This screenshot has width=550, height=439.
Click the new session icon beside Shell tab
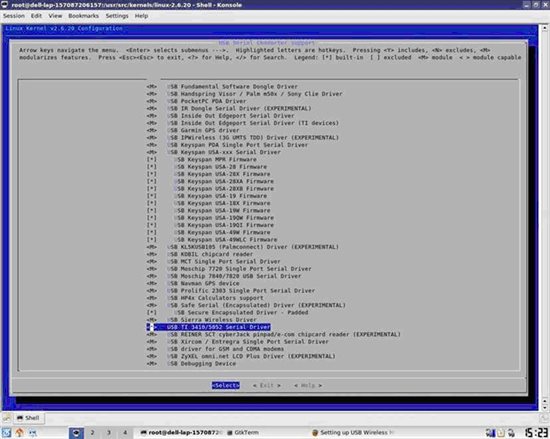pos(6,418)
